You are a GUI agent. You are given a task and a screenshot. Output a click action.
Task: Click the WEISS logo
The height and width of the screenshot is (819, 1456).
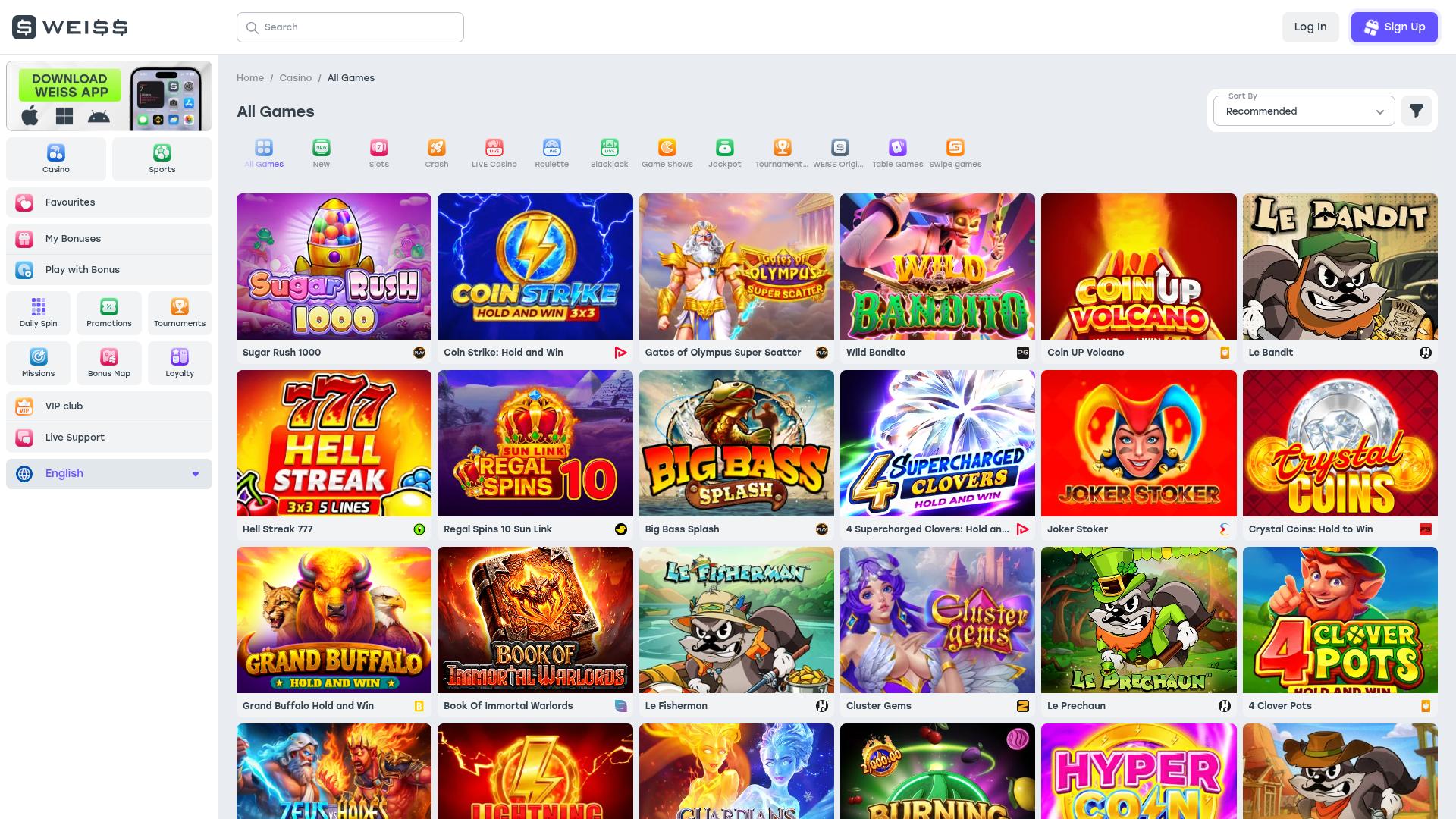point(70,27)
